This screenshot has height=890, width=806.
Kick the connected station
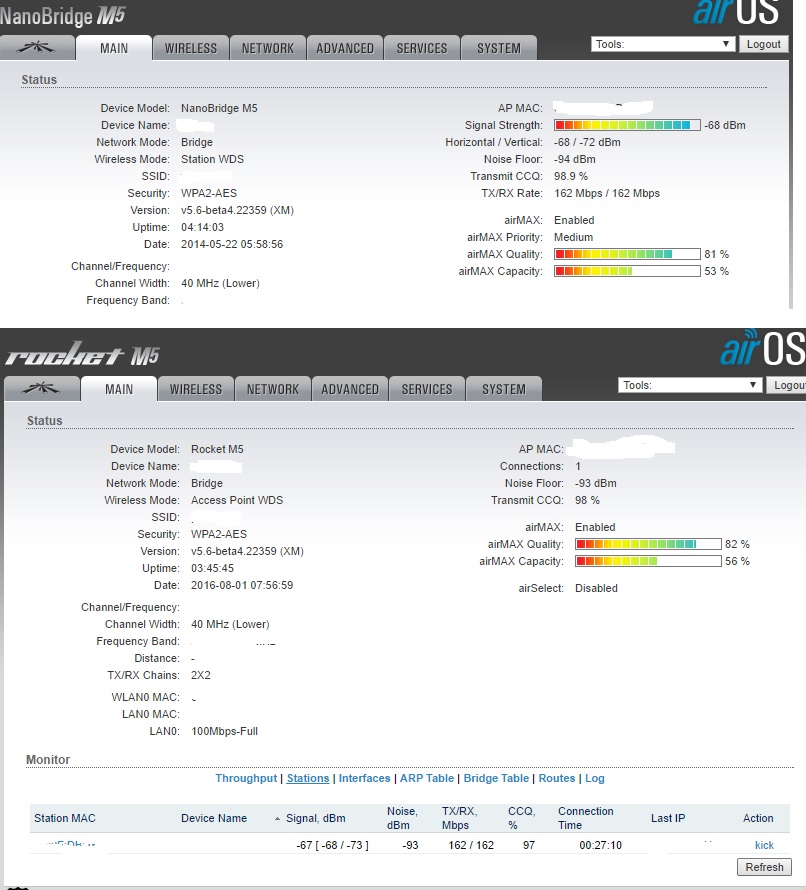click(x=764, y=845)
